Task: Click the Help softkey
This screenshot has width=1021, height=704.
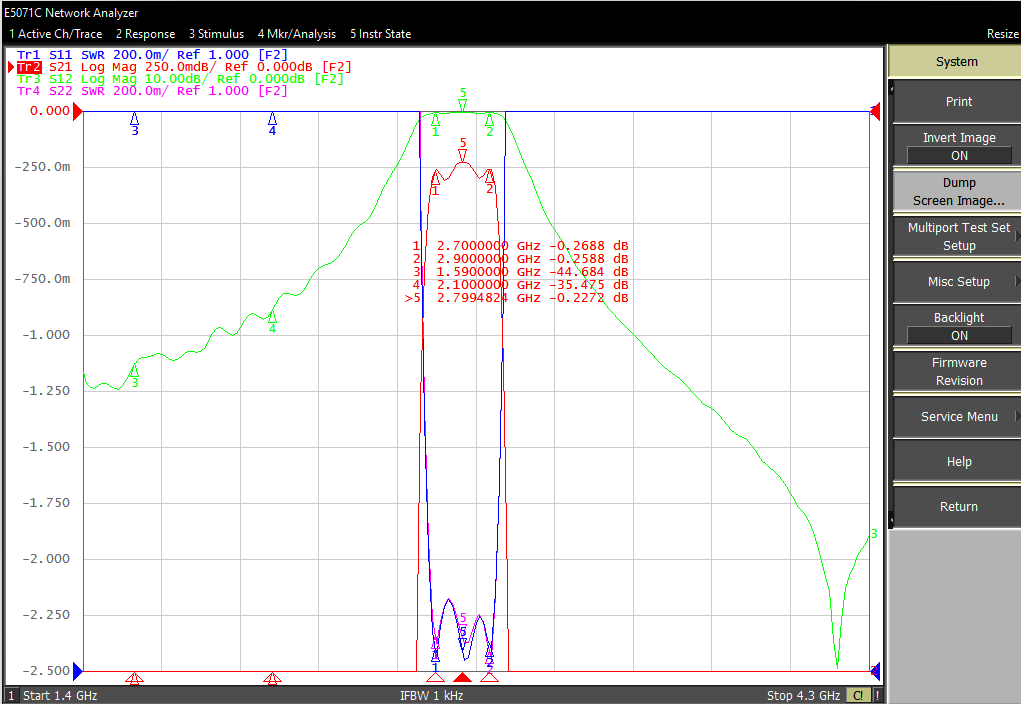Action: [x=958, y=461]
